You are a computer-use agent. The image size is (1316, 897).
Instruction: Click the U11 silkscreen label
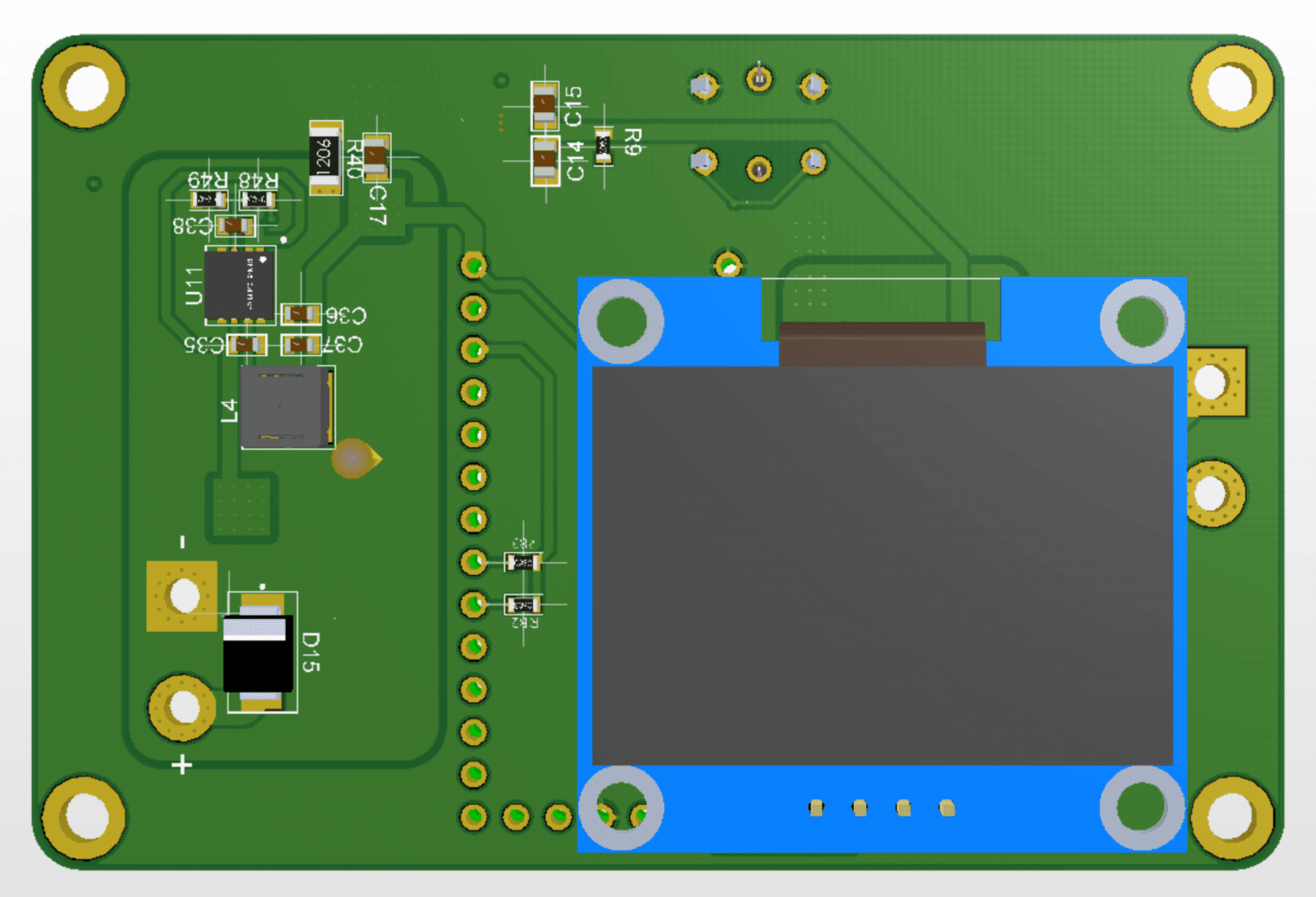click(x=193, y=286)
